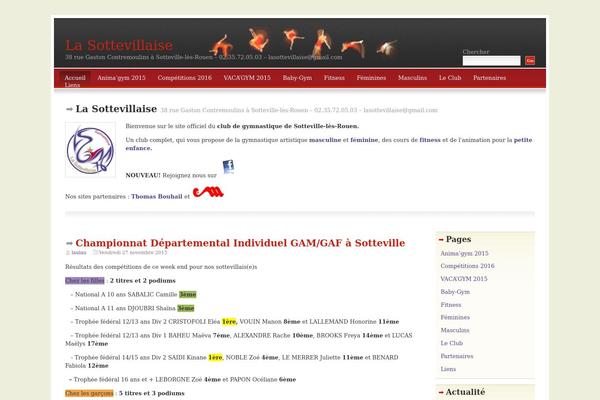Open Baby-Gym in Pages sidebar
This screenshot has width=600, height=400.
[x=455, y=292]
